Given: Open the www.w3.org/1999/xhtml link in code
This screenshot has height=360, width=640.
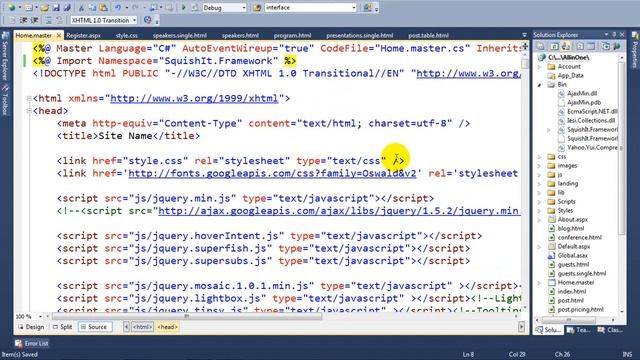Looking at the screenshot, I should tap(194, 98).
